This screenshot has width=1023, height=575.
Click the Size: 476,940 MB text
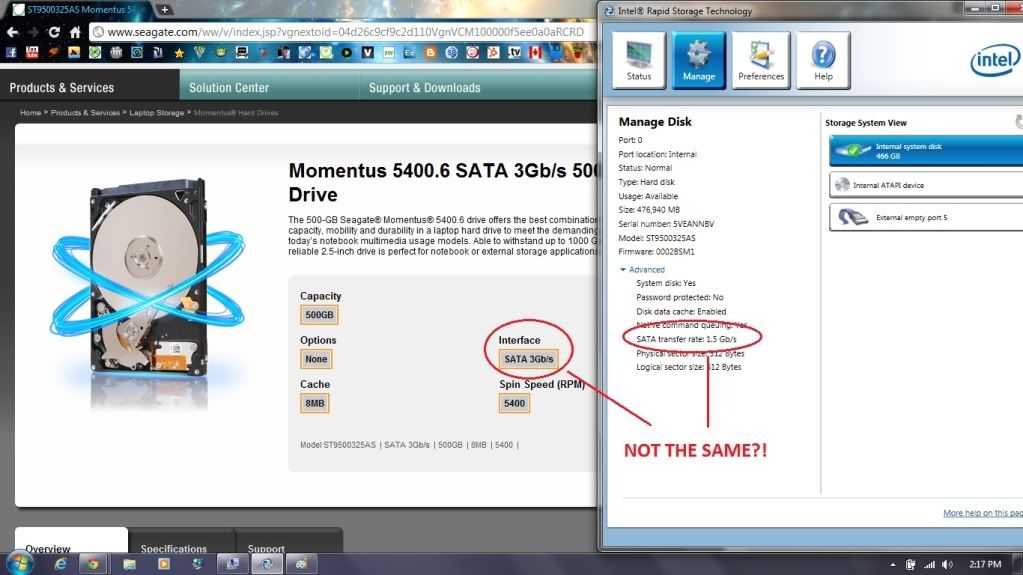pyautogui.click(x=649, y=210)
